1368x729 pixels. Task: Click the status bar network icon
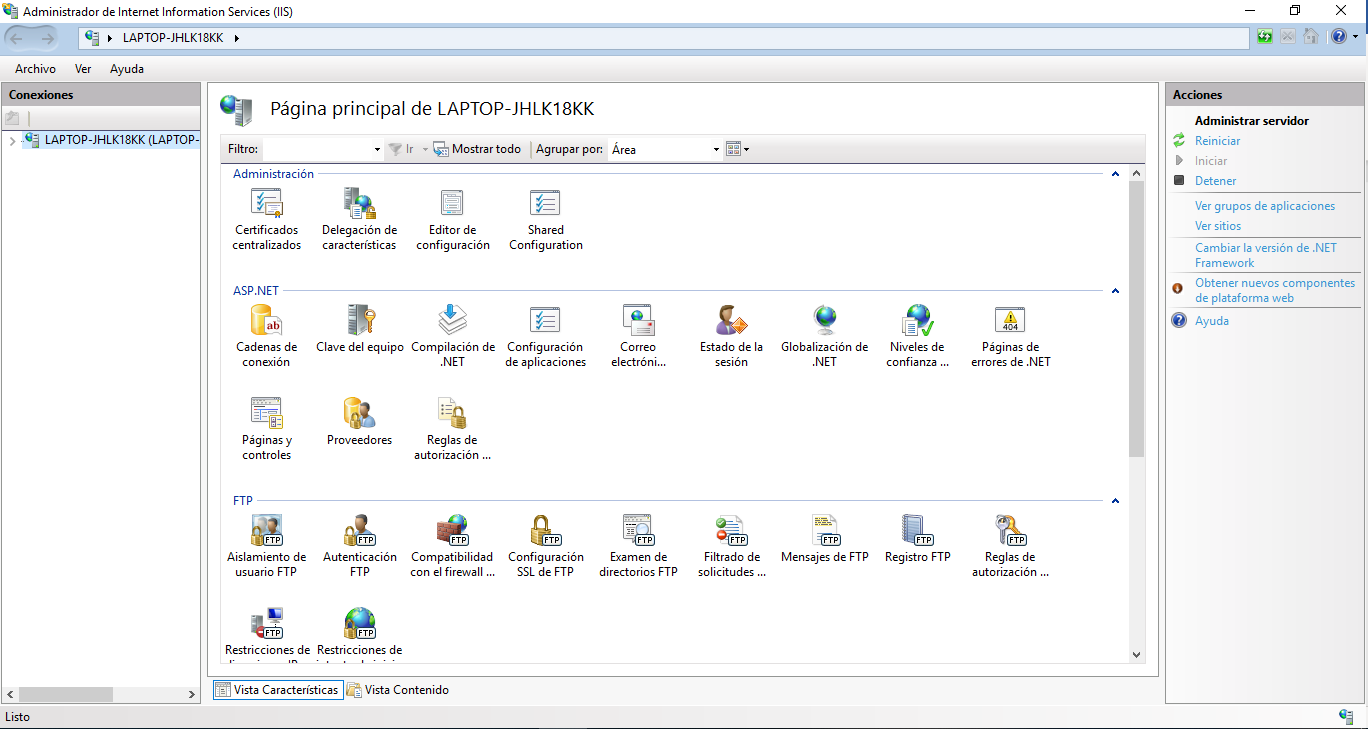1346,716
